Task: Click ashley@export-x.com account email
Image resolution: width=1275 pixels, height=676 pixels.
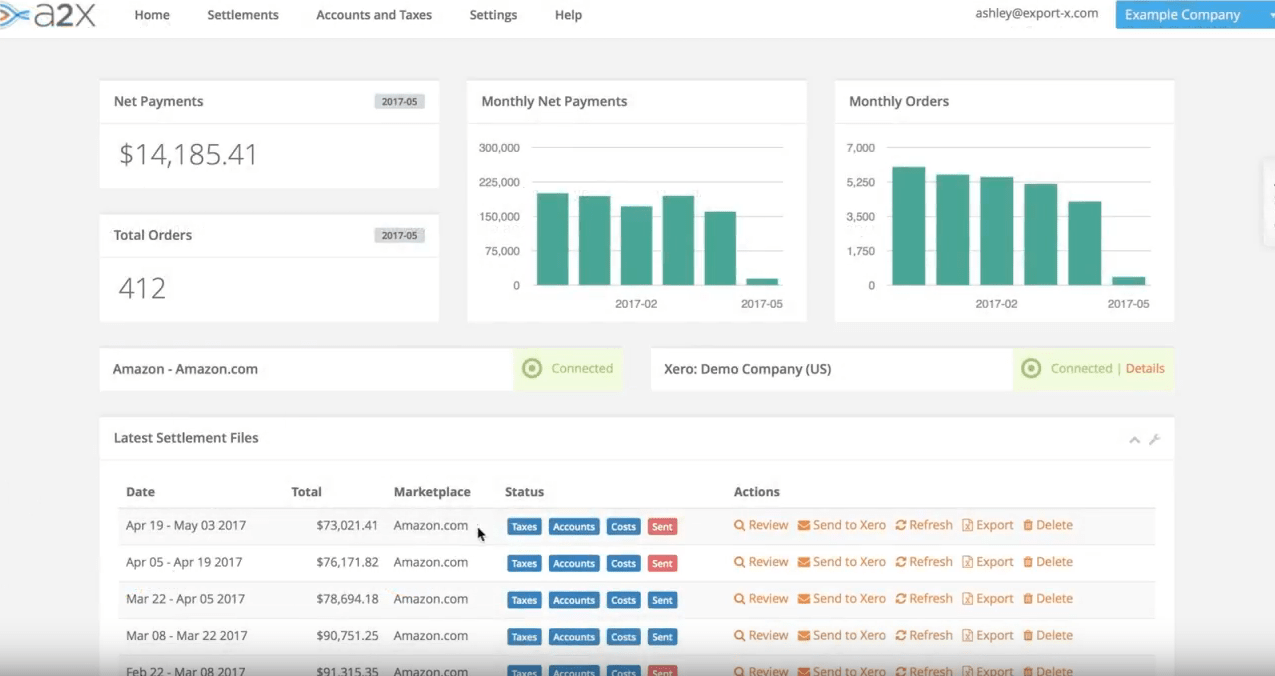Action: [x=1037, y=14]
